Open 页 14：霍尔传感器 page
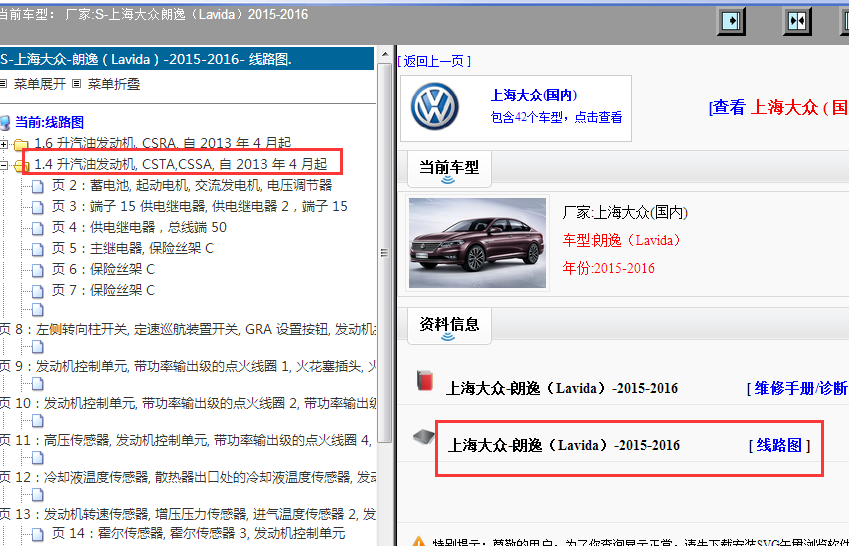 198,533
